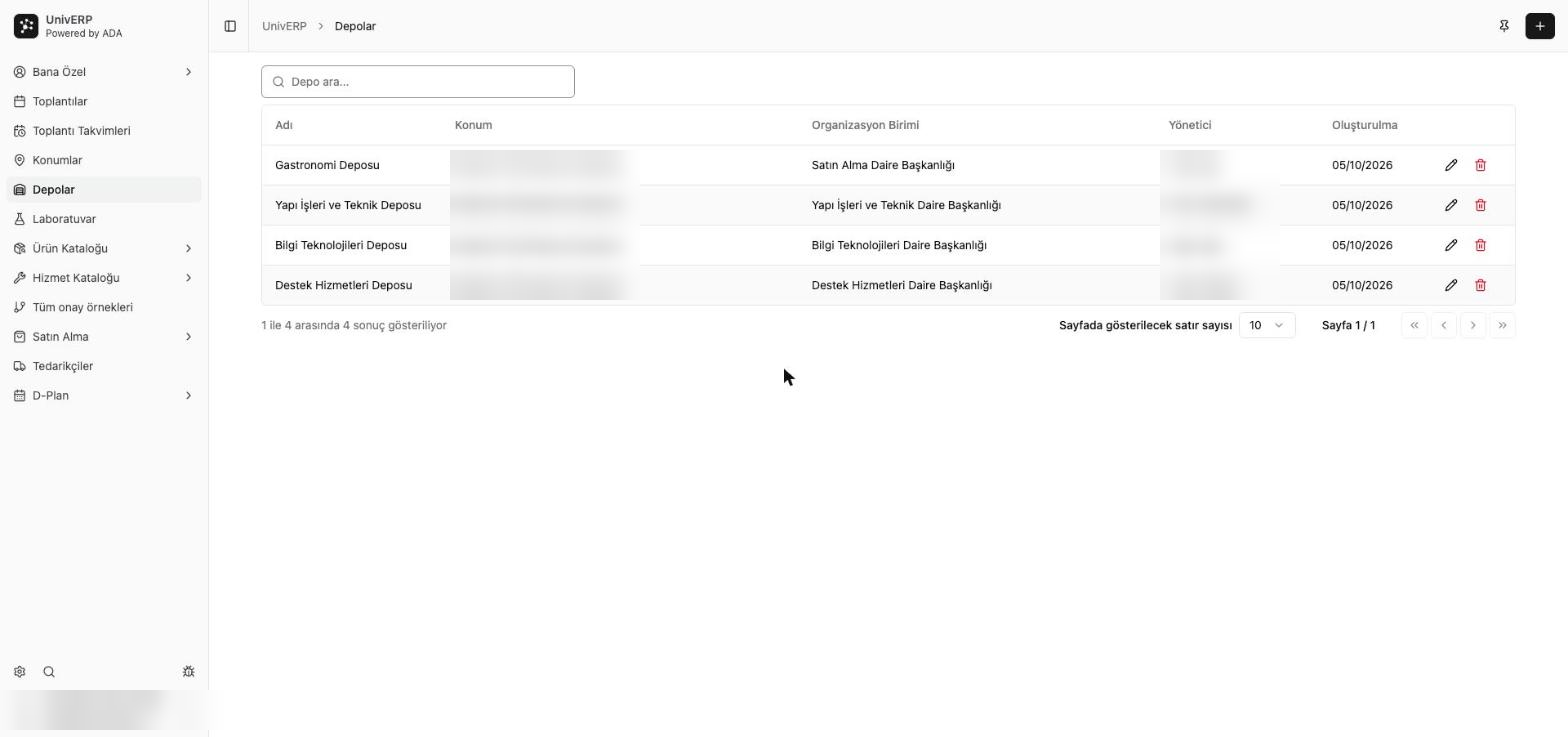Viewport: 1568px width, 737px height.
Task: Select Depolar in the sidebar
Action: (104, 190)
